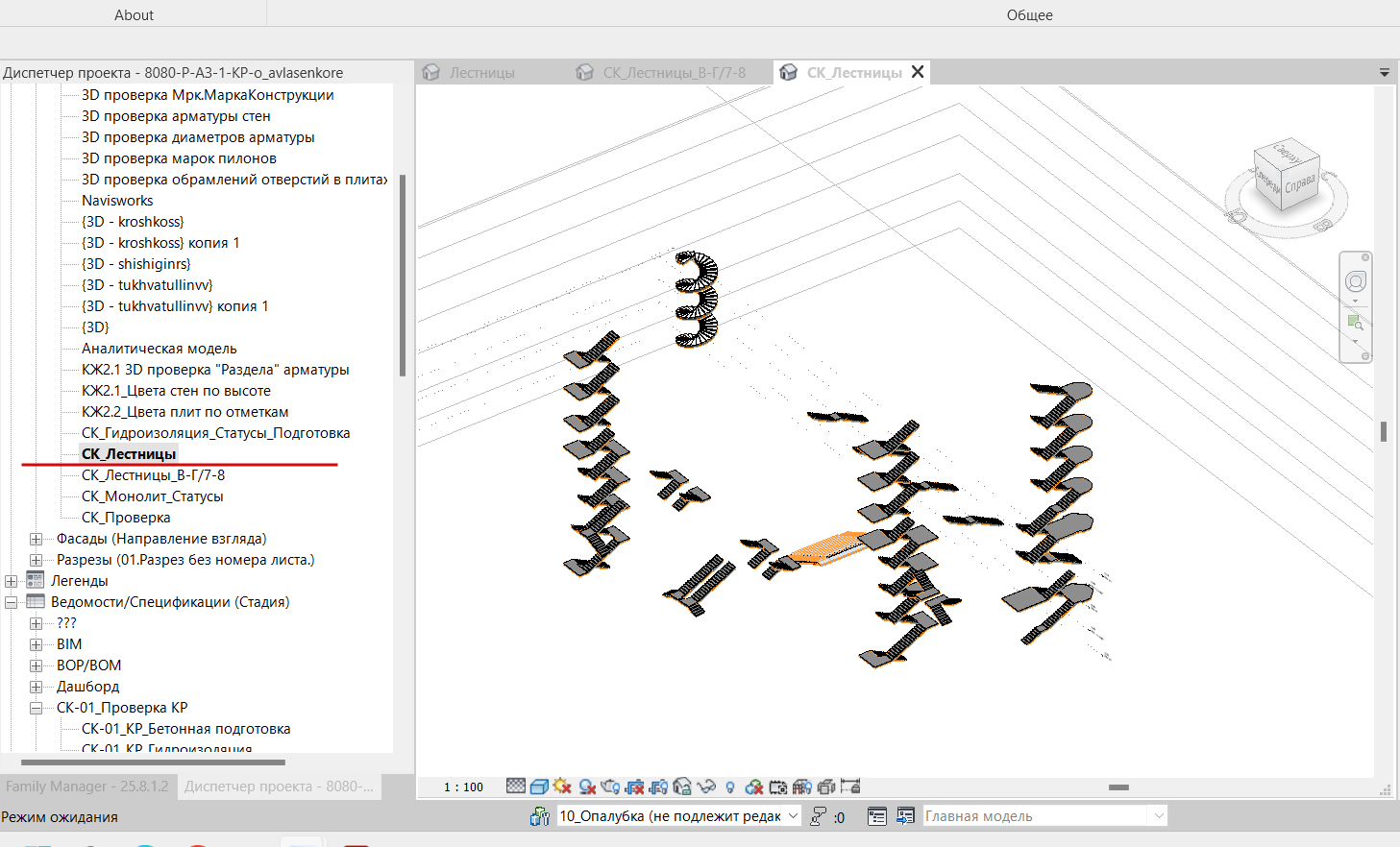Toggle shadows in the view control bar
The width and height of the screenshot is (1400, 847).
[x=587, y=786]
